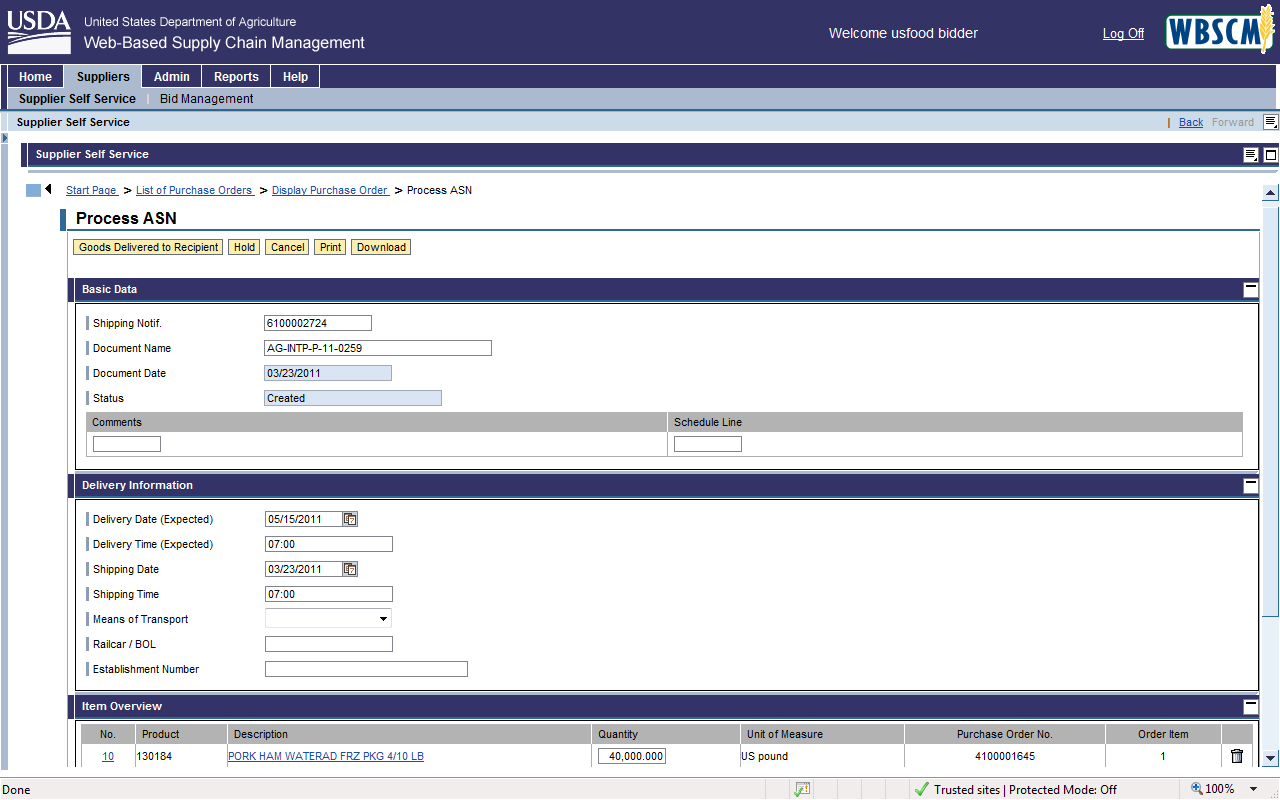Open PORK HAM WATERAD FRZ PKG link
Image resolution: width=1280 pixels, height=800 pixels.
click(x=326, y=756)
